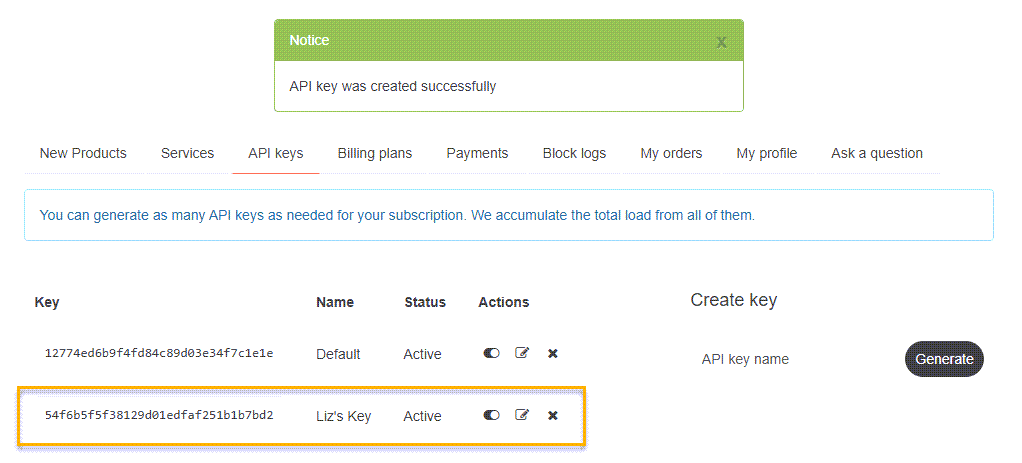Click the info text about generating keys
This screenshot has height=463, width=1022.
click(397, 215)
